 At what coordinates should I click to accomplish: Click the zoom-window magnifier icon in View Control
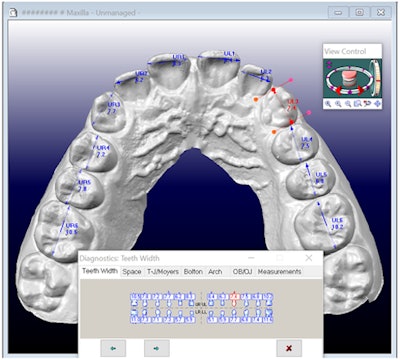coord(358,104)
